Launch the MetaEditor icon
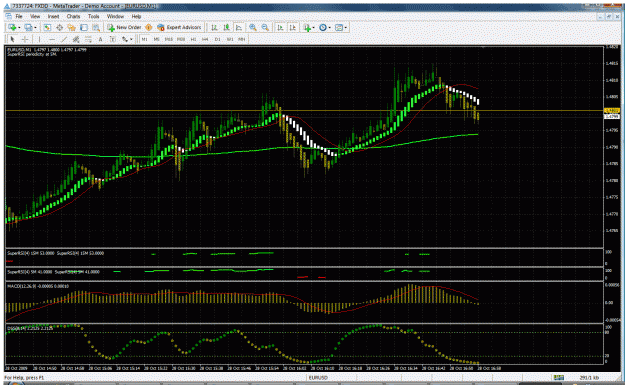625x385 pixels. coord(149,28)
